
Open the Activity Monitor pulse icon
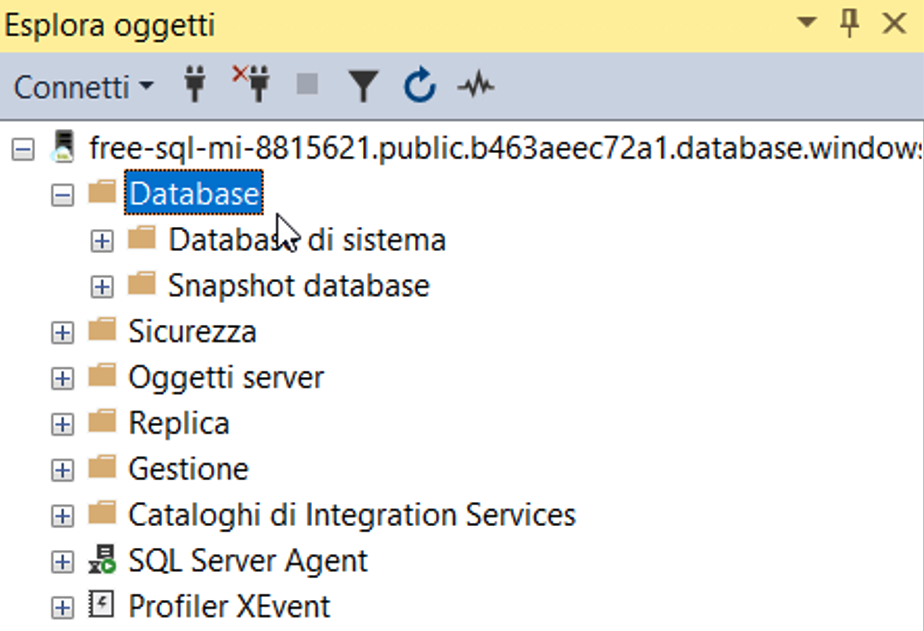coord(475,87)
